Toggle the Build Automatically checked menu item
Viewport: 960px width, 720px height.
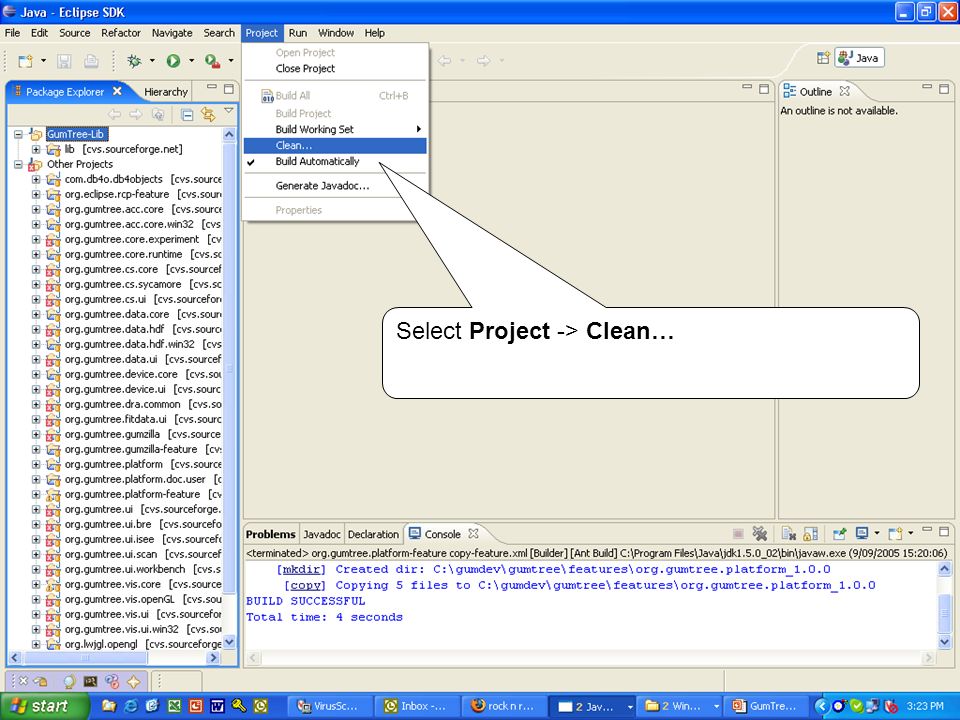point(335,162)
